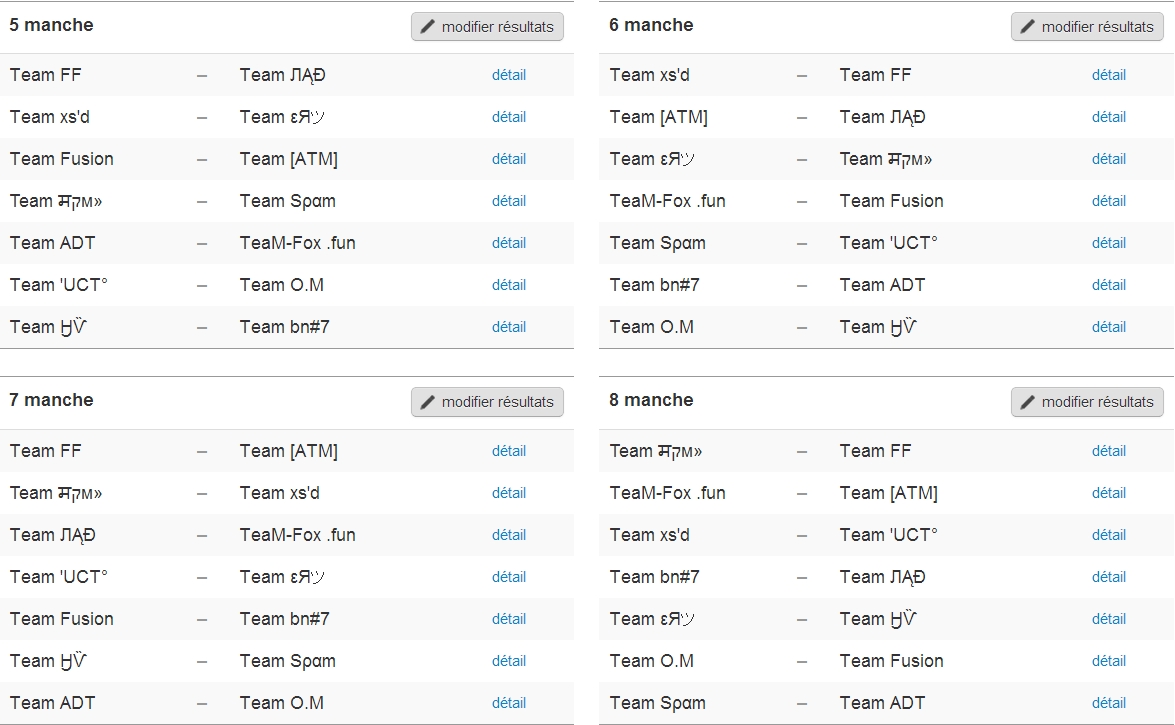Open détail for Team ADT vs Team O.M in 7 manche
The width and height of the screenshot is (1175, 725).
[x=509, y=703]
